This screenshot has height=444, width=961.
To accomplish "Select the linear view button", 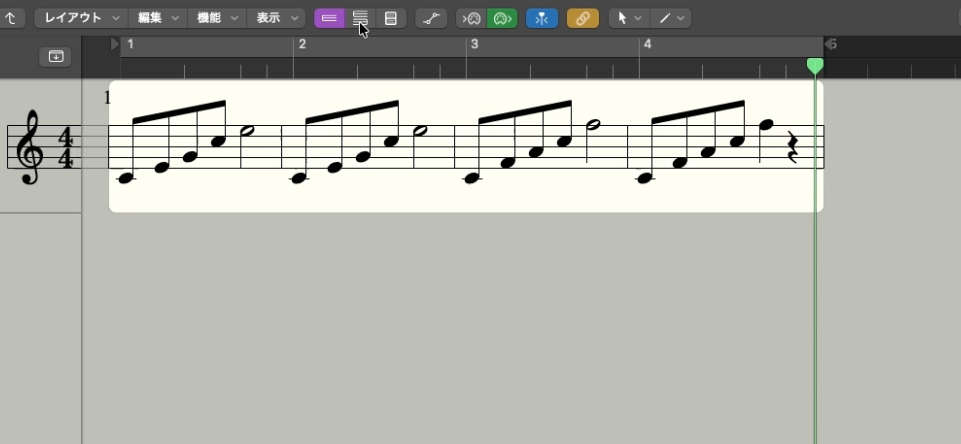I will [328, 18].
